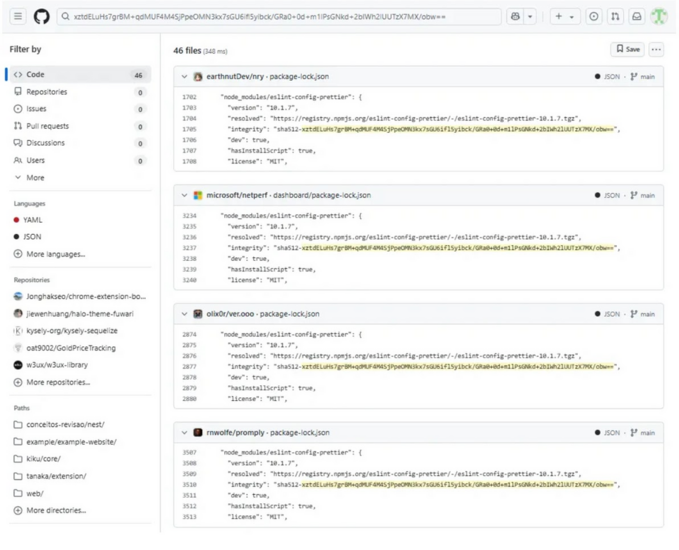Click line number 2877 in ver.ooo result
The width and height of the screenshot is (679, 550).
(189, 366)
